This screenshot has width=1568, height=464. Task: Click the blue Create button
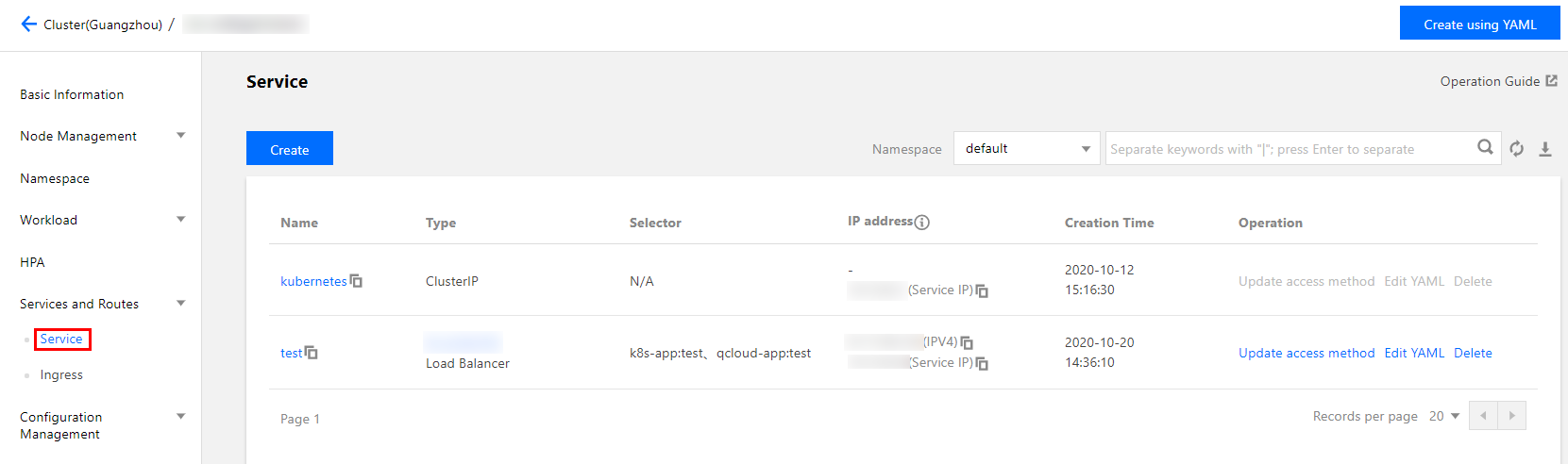pos(290,148)
